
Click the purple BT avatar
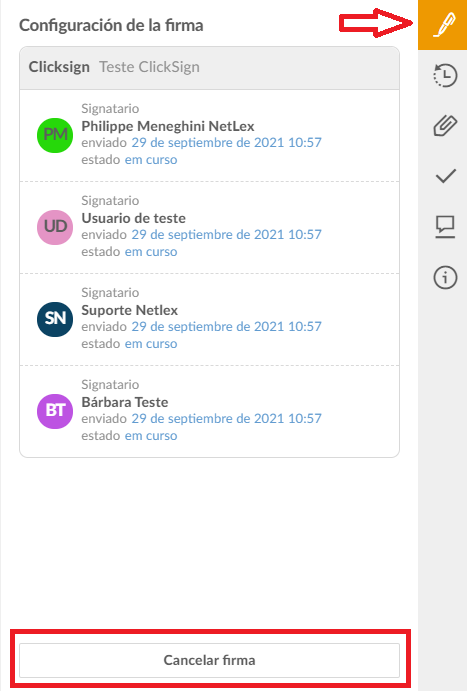tap(55, 411)
